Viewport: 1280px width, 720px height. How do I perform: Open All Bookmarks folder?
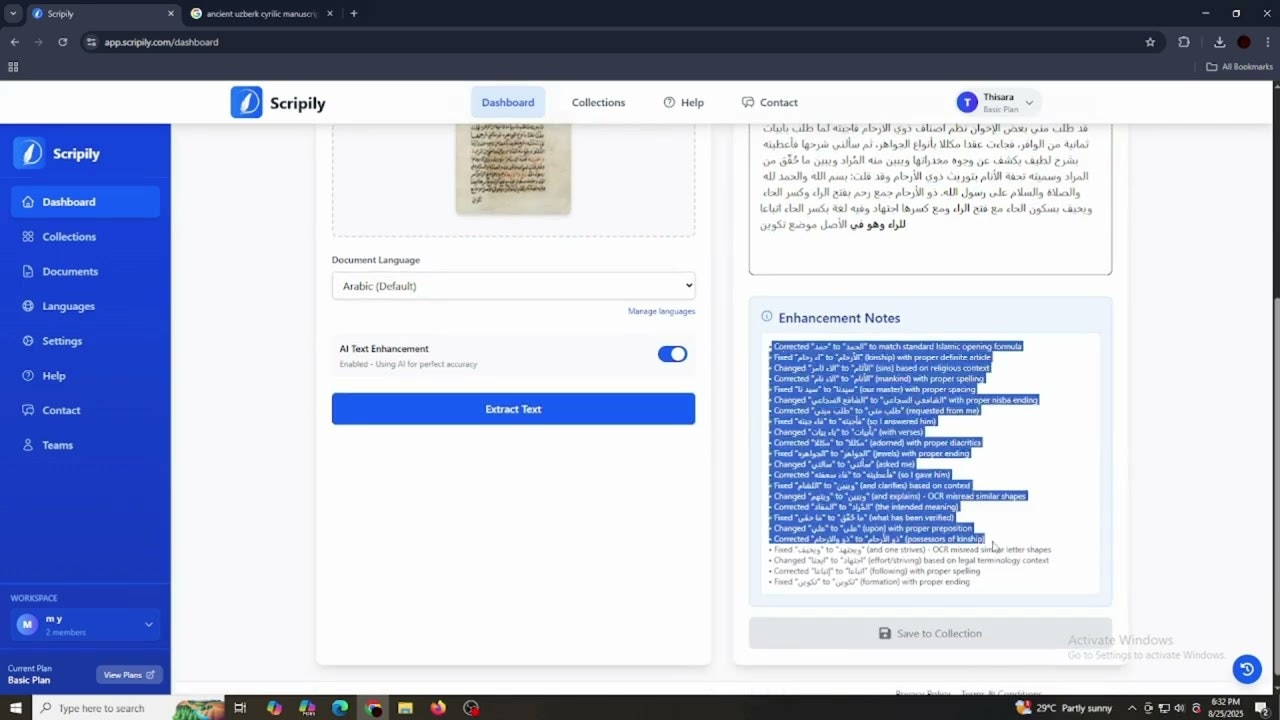click(1239, 67)
